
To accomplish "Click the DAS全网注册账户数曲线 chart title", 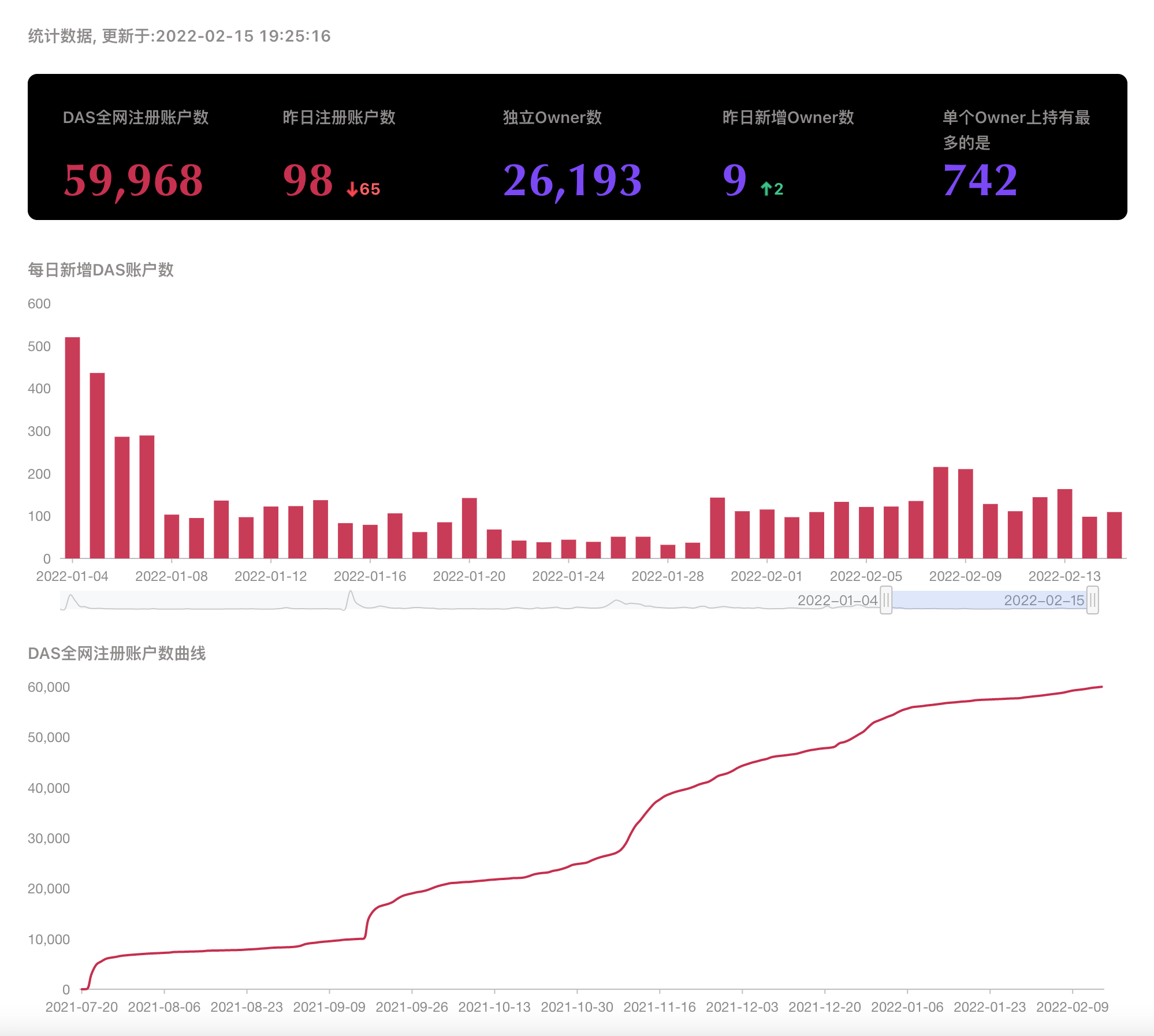I will 117,653.
